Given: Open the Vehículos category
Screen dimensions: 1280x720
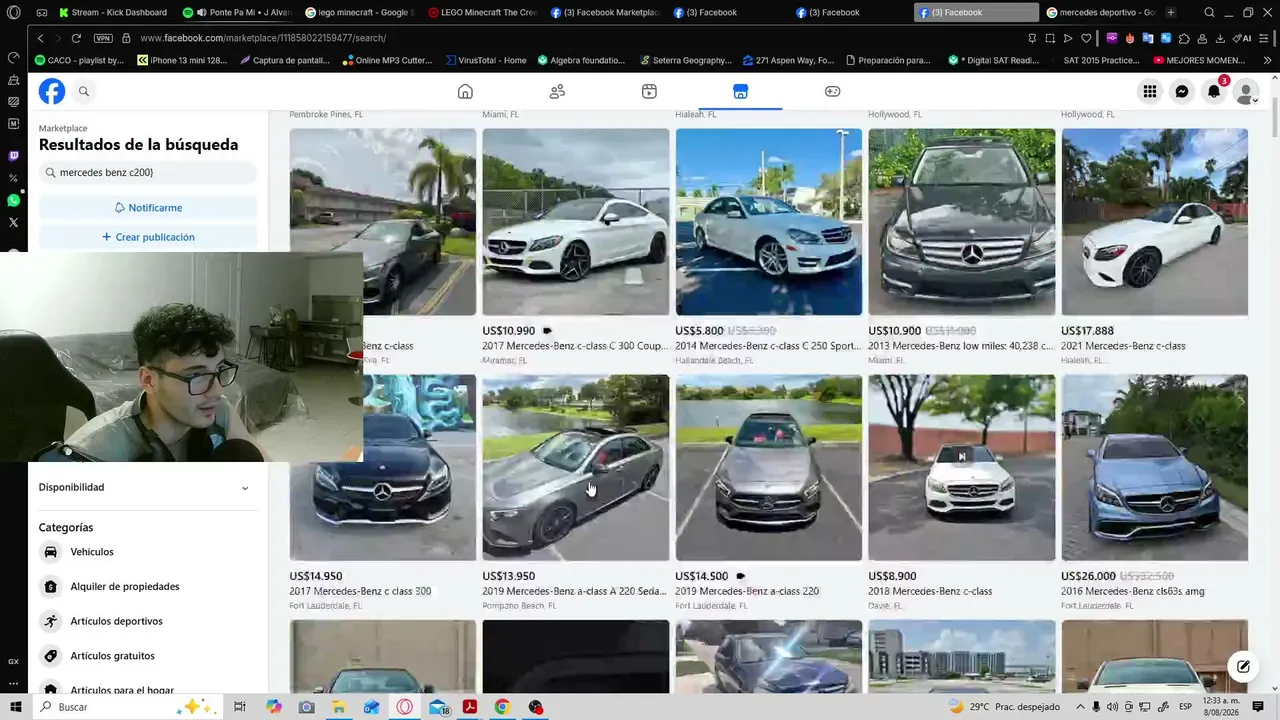Looking at the screenshot, I should pos(147,552).
